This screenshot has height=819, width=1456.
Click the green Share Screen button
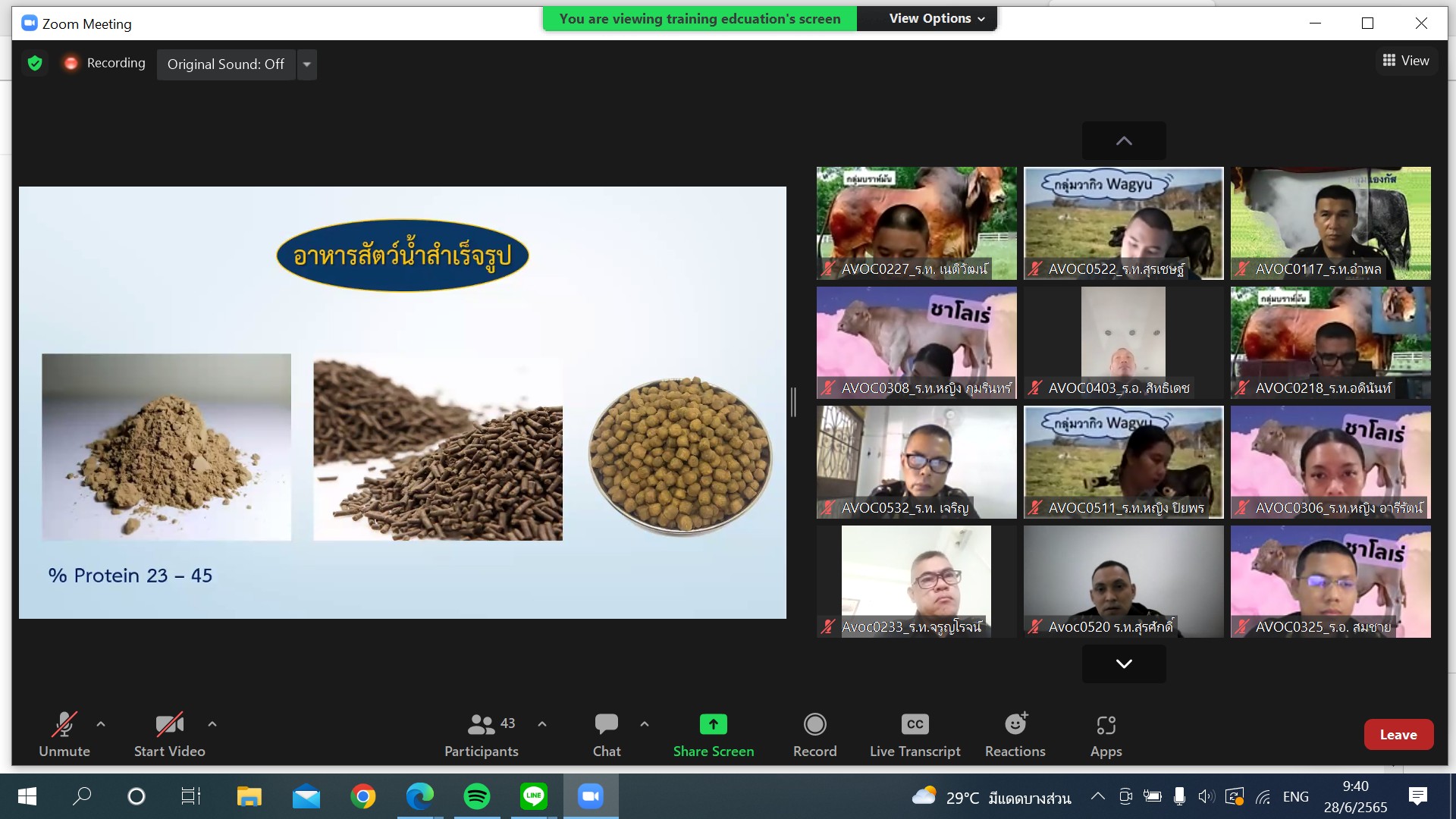(x=714, y=734)
